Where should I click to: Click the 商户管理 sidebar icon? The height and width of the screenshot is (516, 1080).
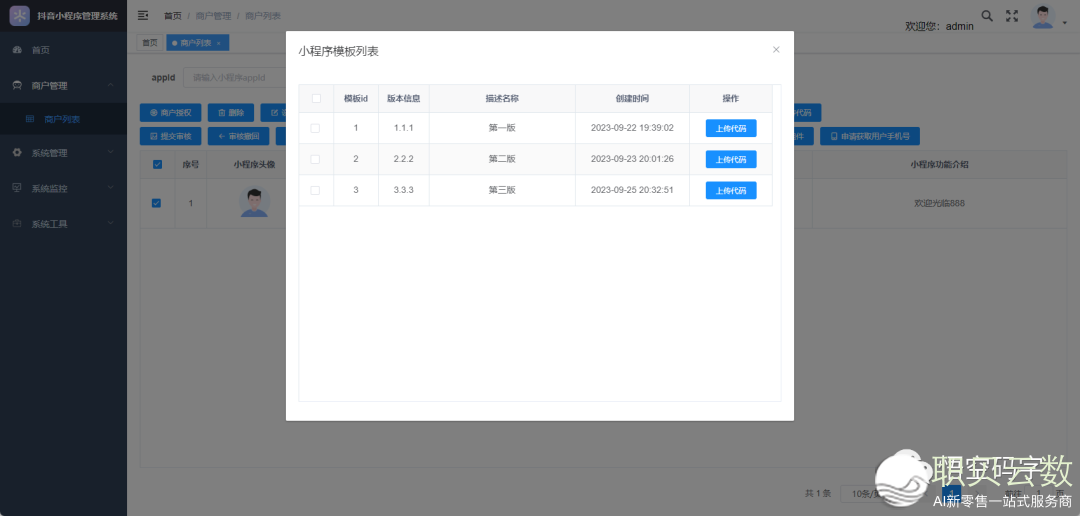coord(18,85)
